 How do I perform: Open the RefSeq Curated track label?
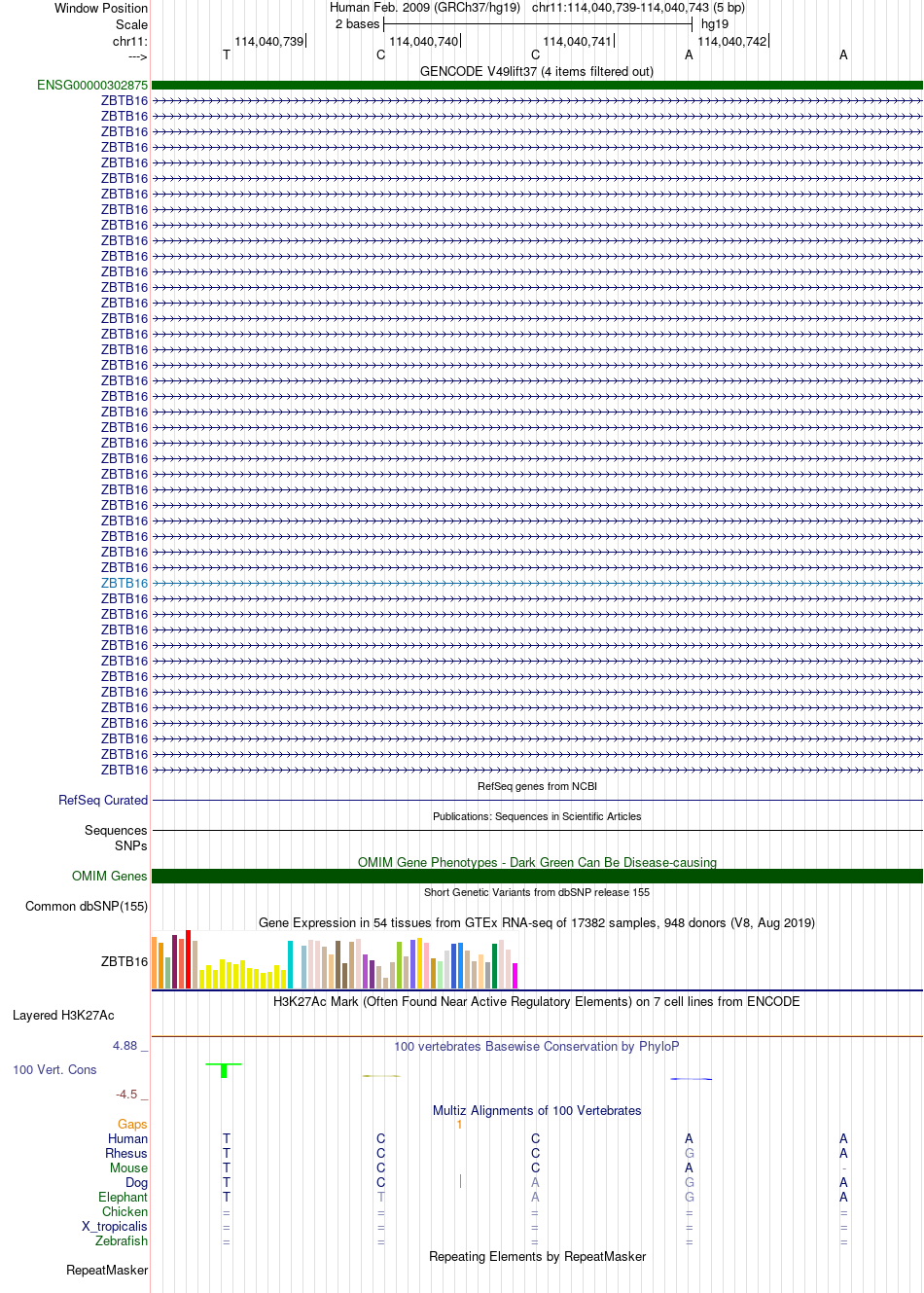[103, 801]
